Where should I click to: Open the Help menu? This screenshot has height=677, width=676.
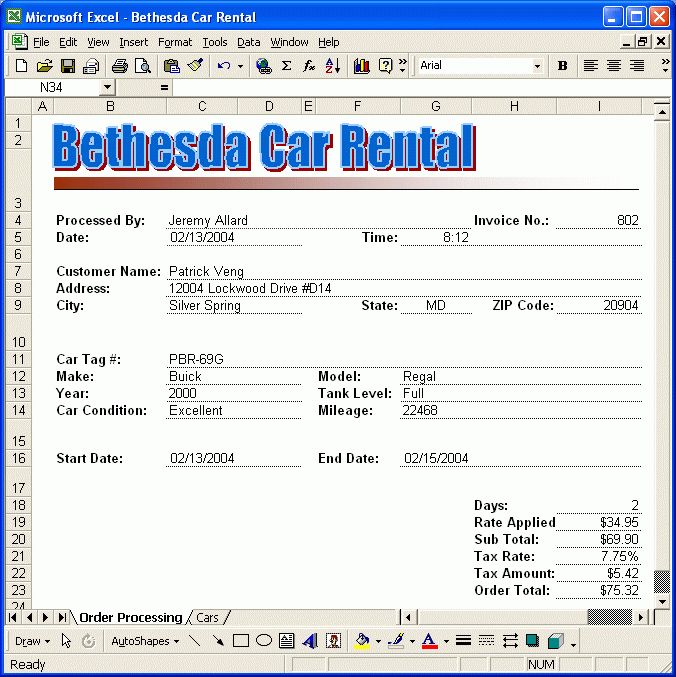click(329, 42)
